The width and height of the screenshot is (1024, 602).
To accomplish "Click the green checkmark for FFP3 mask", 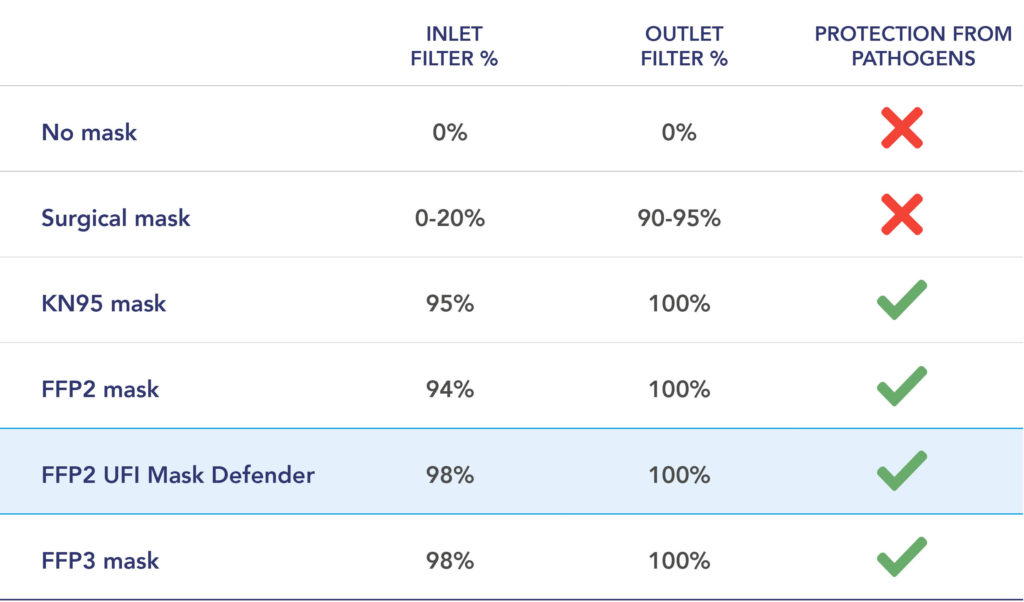I will pos(901,557).
